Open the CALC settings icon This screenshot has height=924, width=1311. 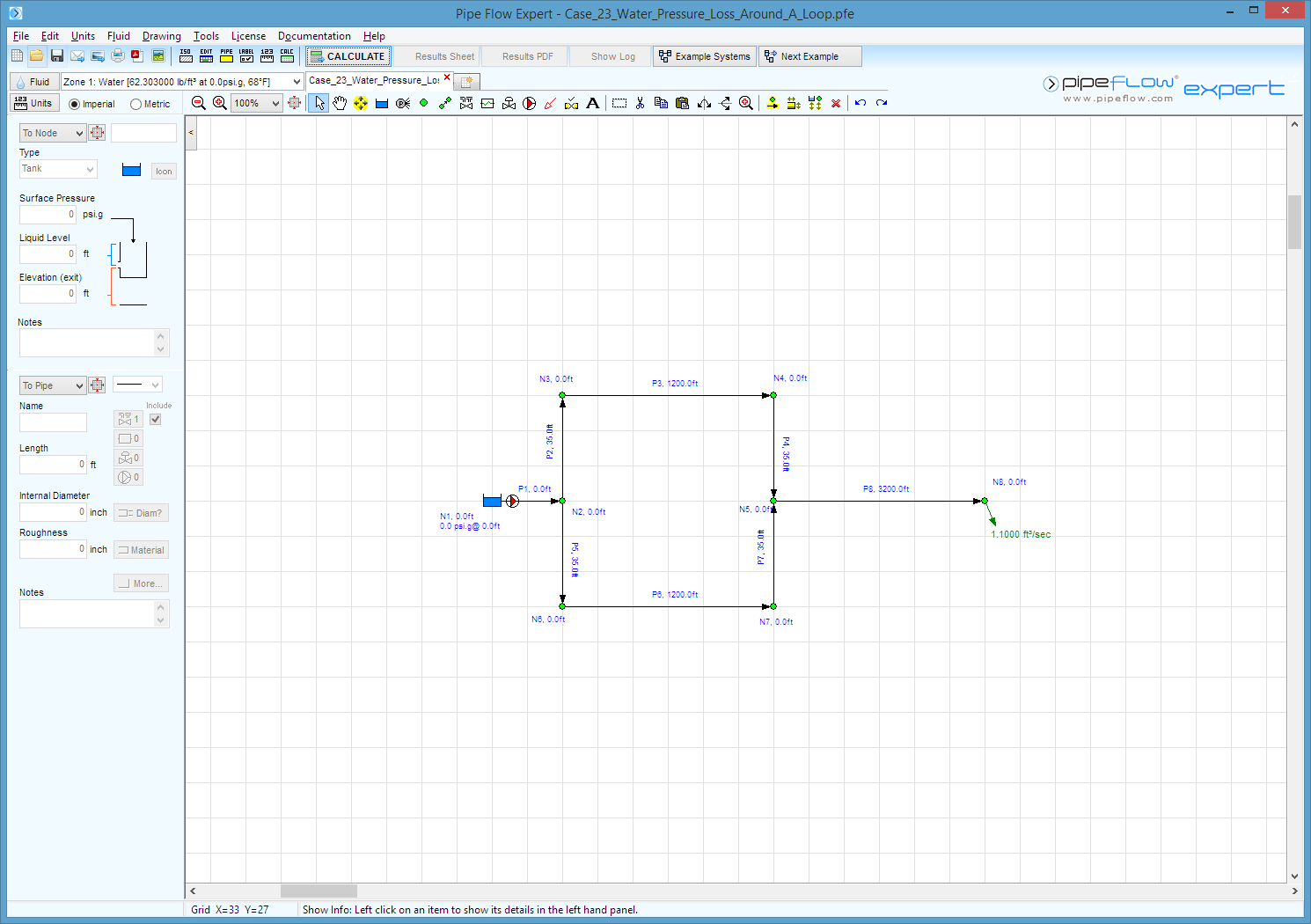(x=287, y=55)
